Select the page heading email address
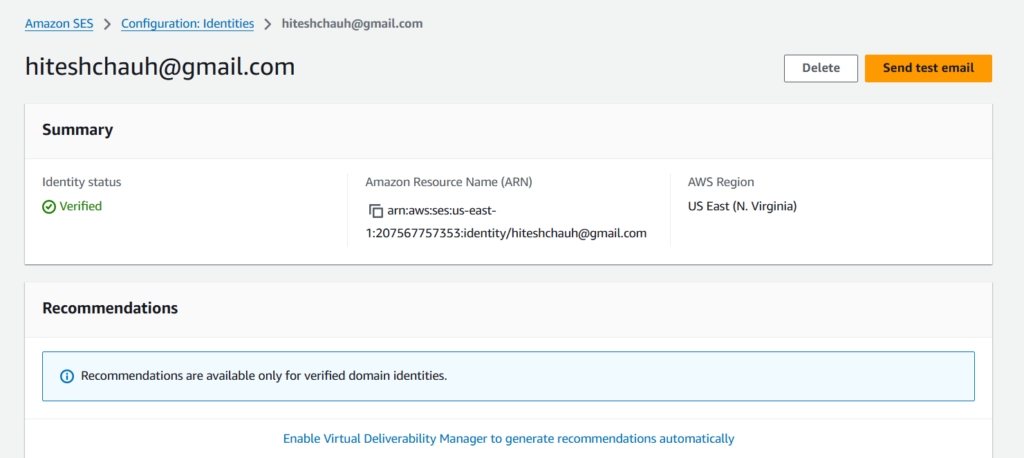 [160, 68]
